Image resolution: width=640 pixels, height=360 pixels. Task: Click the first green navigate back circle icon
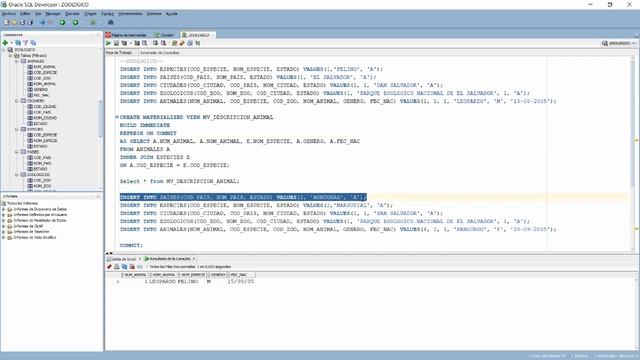tap(62, 22)
